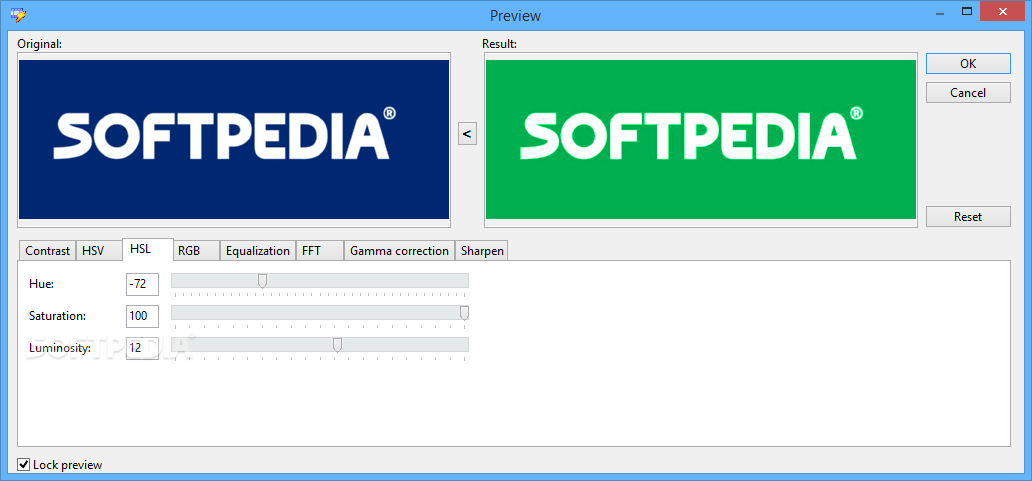Open the HSV tab

[99, 251]
